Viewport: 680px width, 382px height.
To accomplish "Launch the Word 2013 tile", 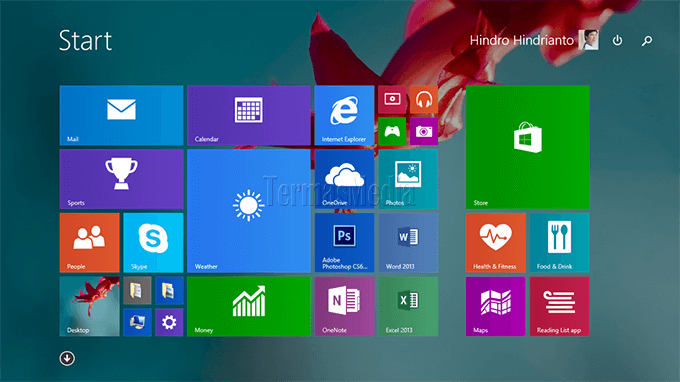I will (408, 243).
